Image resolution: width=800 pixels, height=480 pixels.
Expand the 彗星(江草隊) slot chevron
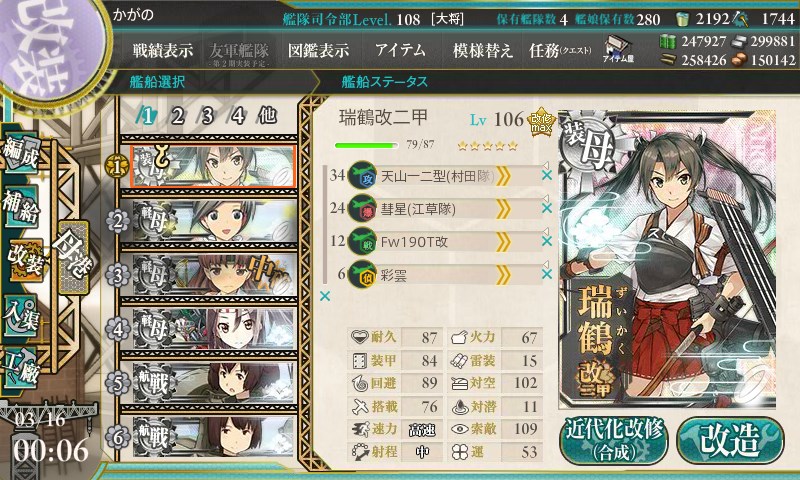(x=503, y=209)
